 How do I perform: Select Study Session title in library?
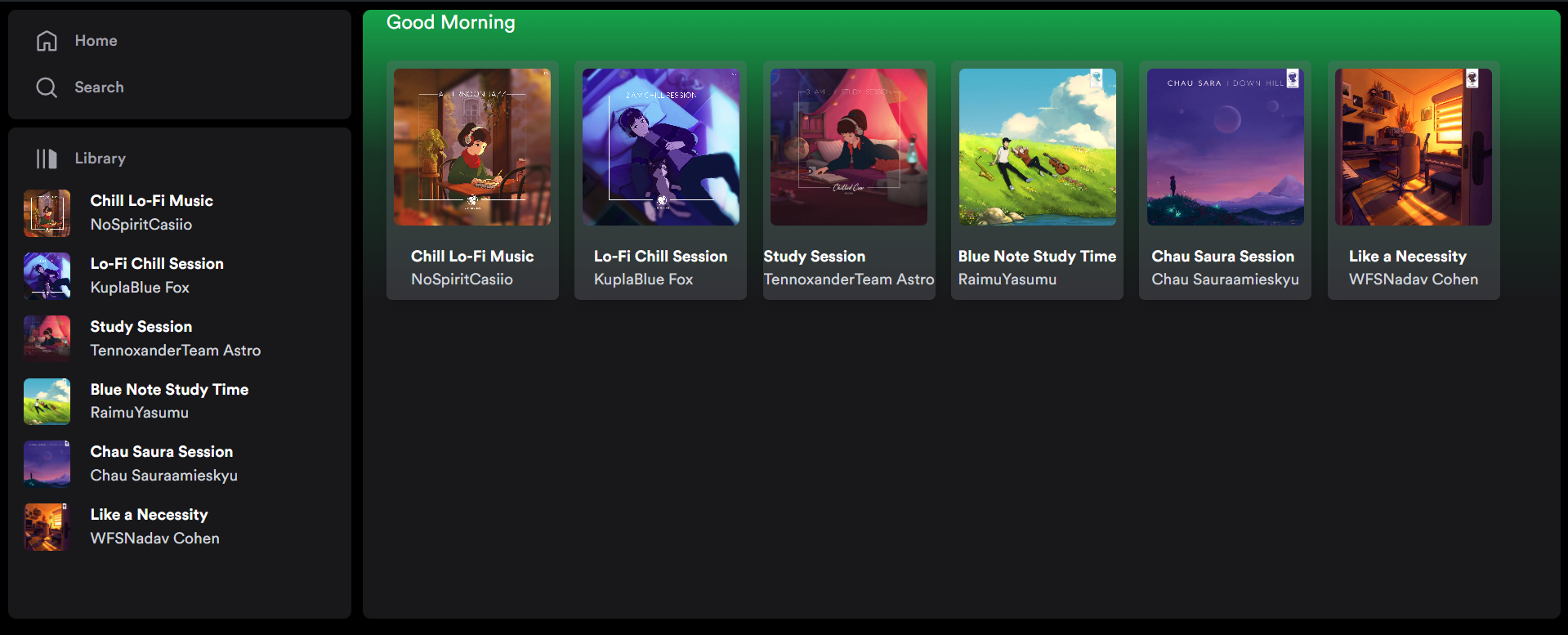tap(141, 327)
